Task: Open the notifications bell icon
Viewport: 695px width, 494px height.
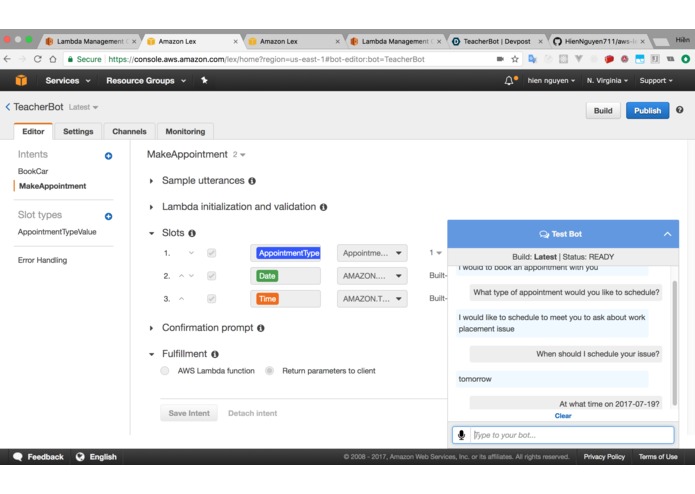Action: pyautogui.click(x=509, y=80)
